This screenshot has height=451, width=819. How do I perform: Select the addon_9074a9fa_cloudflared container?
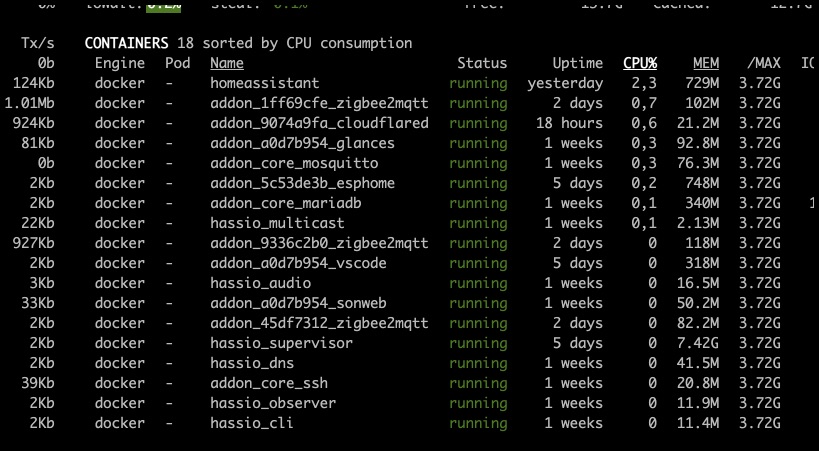click(319, 123)
